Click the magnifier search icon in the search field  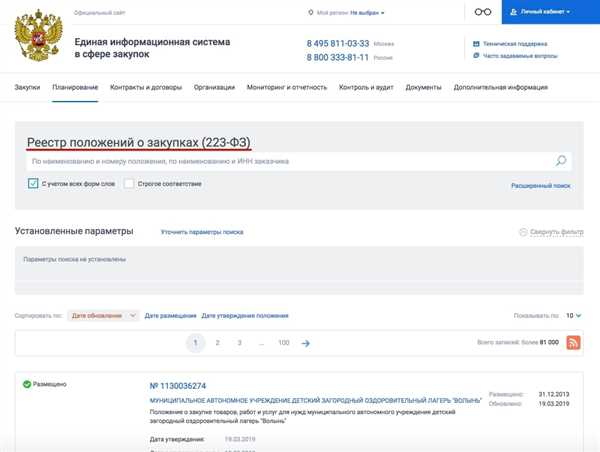561,161
